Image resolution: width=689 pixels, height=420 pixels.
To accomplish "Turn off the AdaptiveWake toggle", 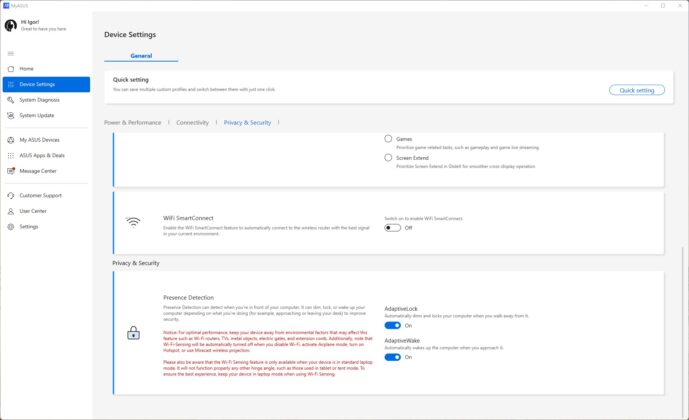I will [392, 357].
